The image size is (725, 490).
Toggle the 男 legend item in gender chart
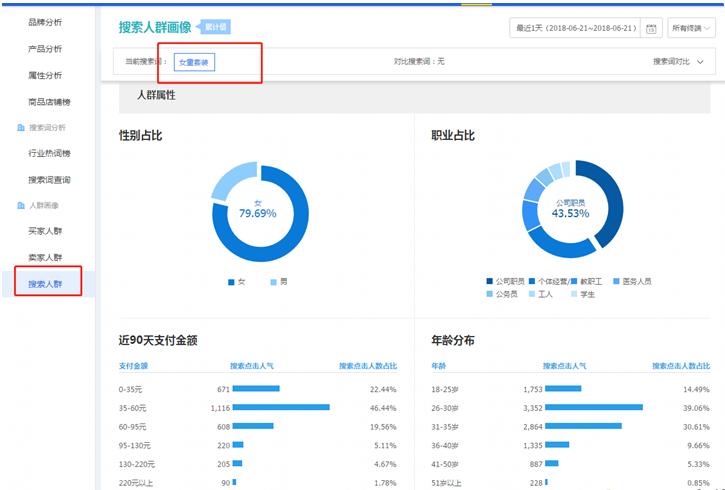[x=279, y=282]
